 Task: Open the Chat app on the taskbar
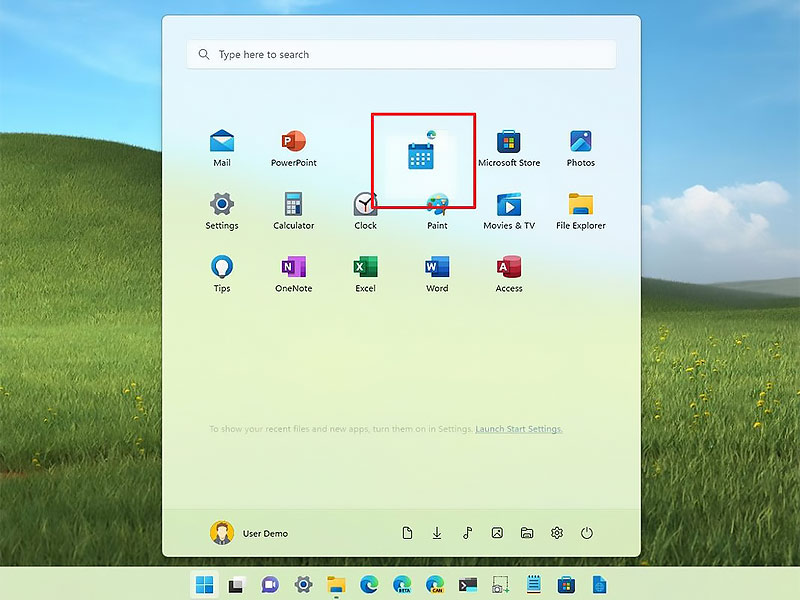pos(270,585)
